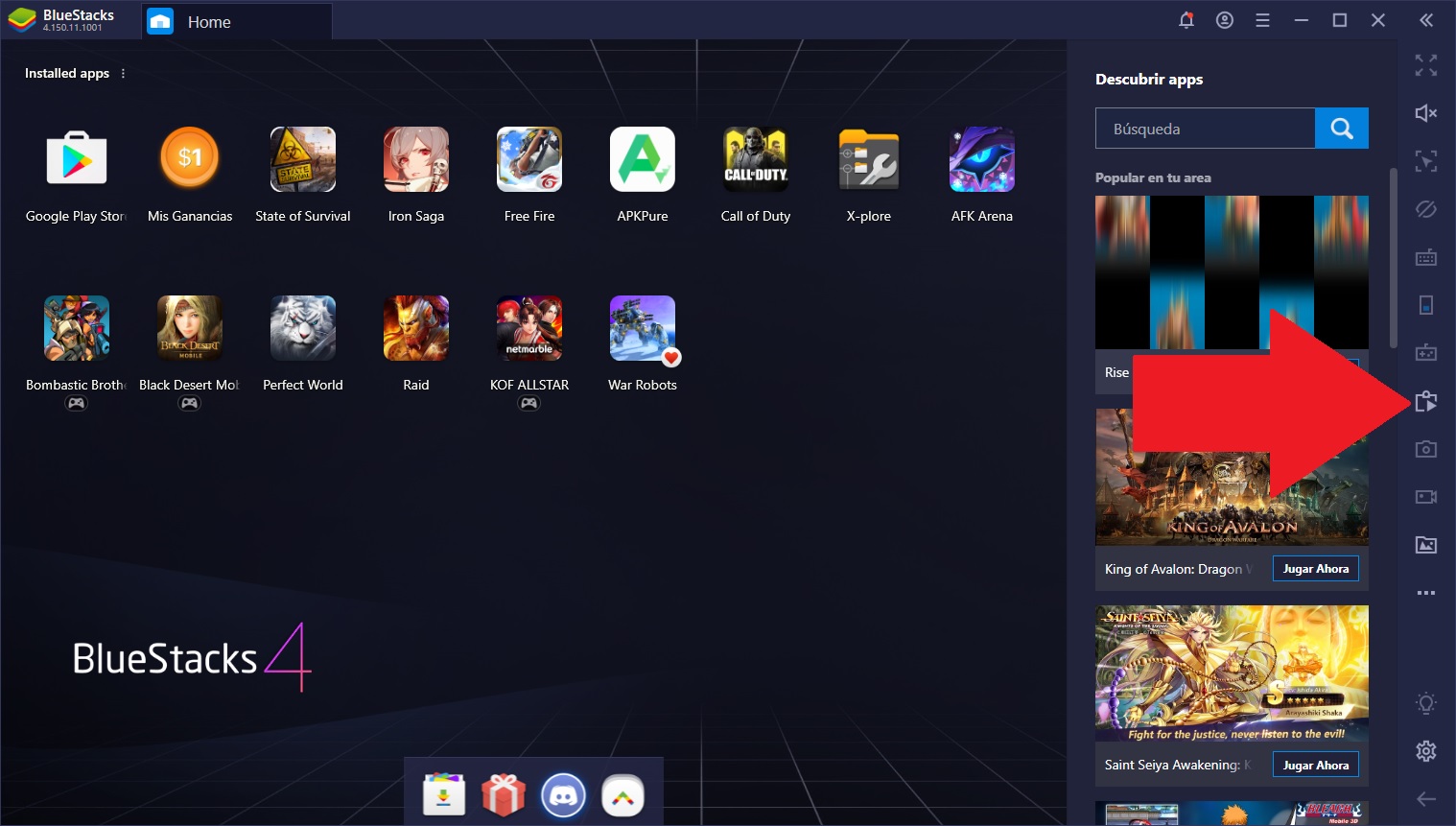Open the hamburger menu in title bar

[x=1262, y=20]
